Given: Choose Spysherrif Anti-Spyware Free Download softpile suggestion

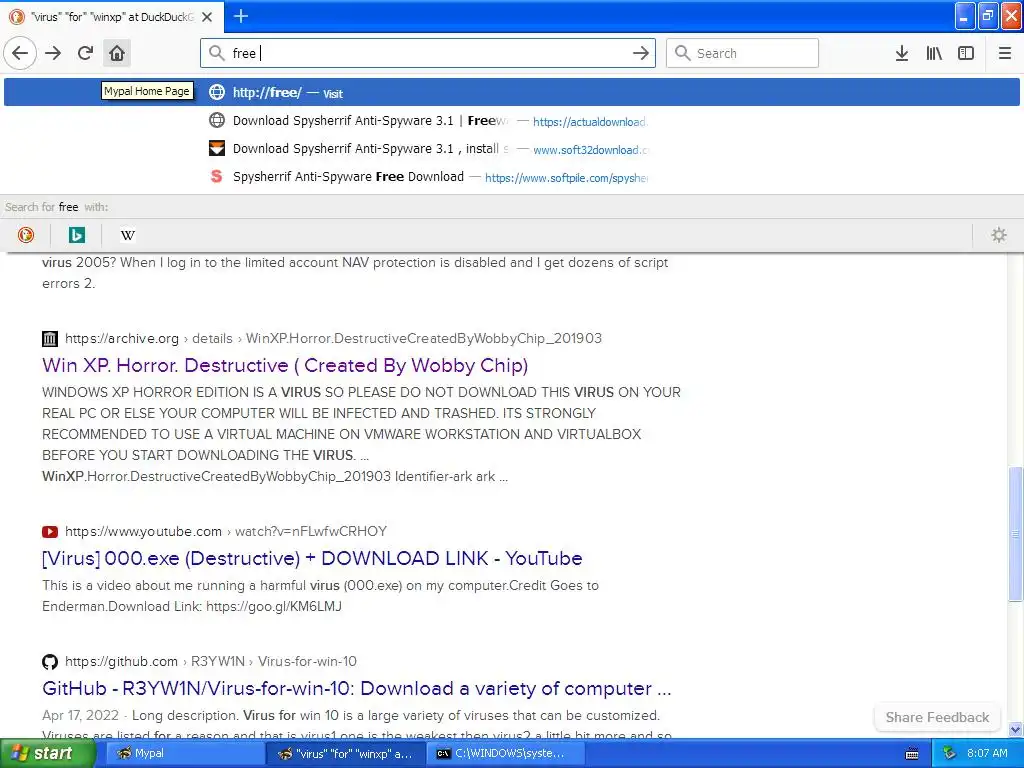Looking at the screenshot, I should point(512,177).
